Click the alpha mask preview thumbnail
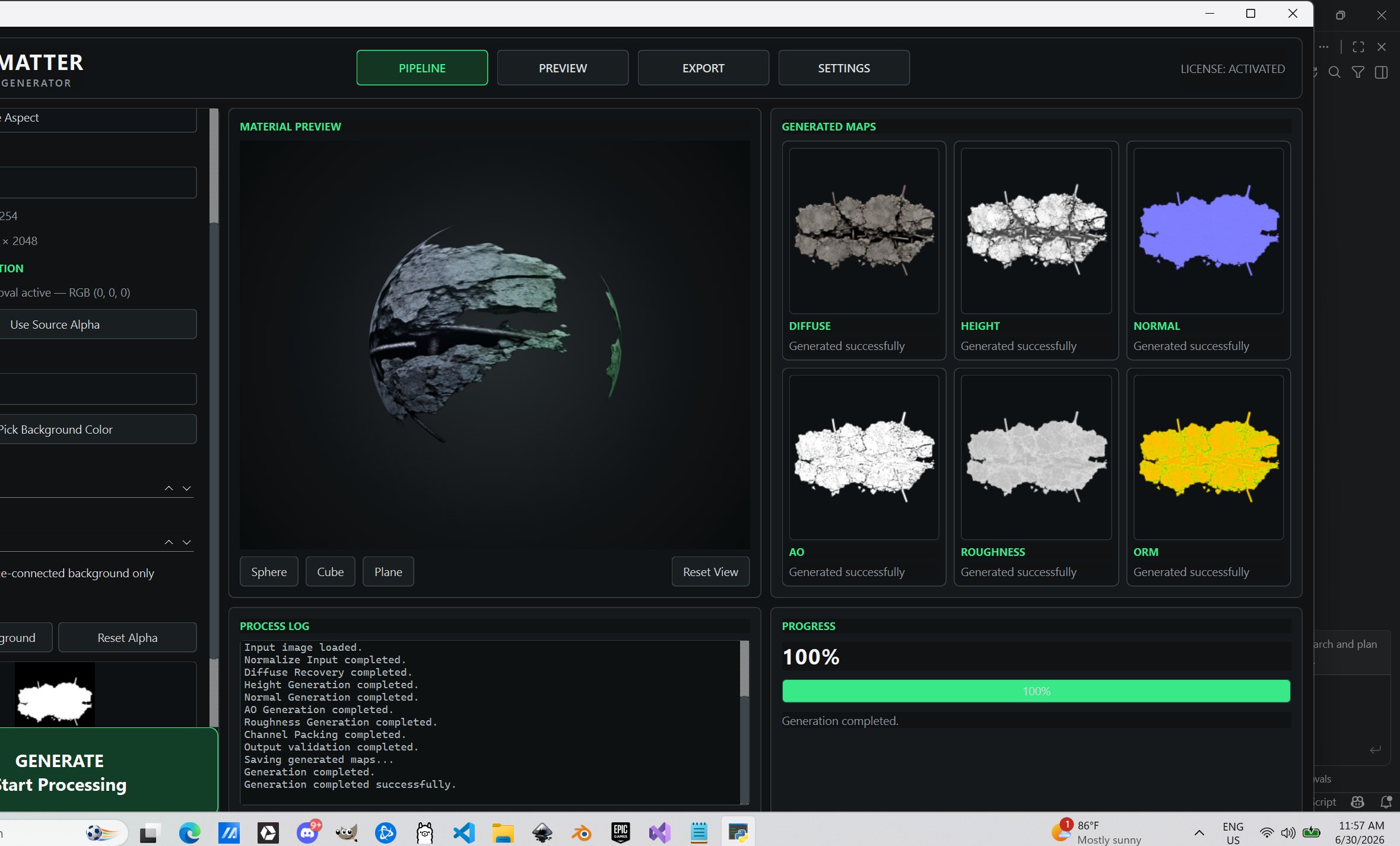Image resolution: width=1400 pixels, height=846 pixels. point(55,695)
